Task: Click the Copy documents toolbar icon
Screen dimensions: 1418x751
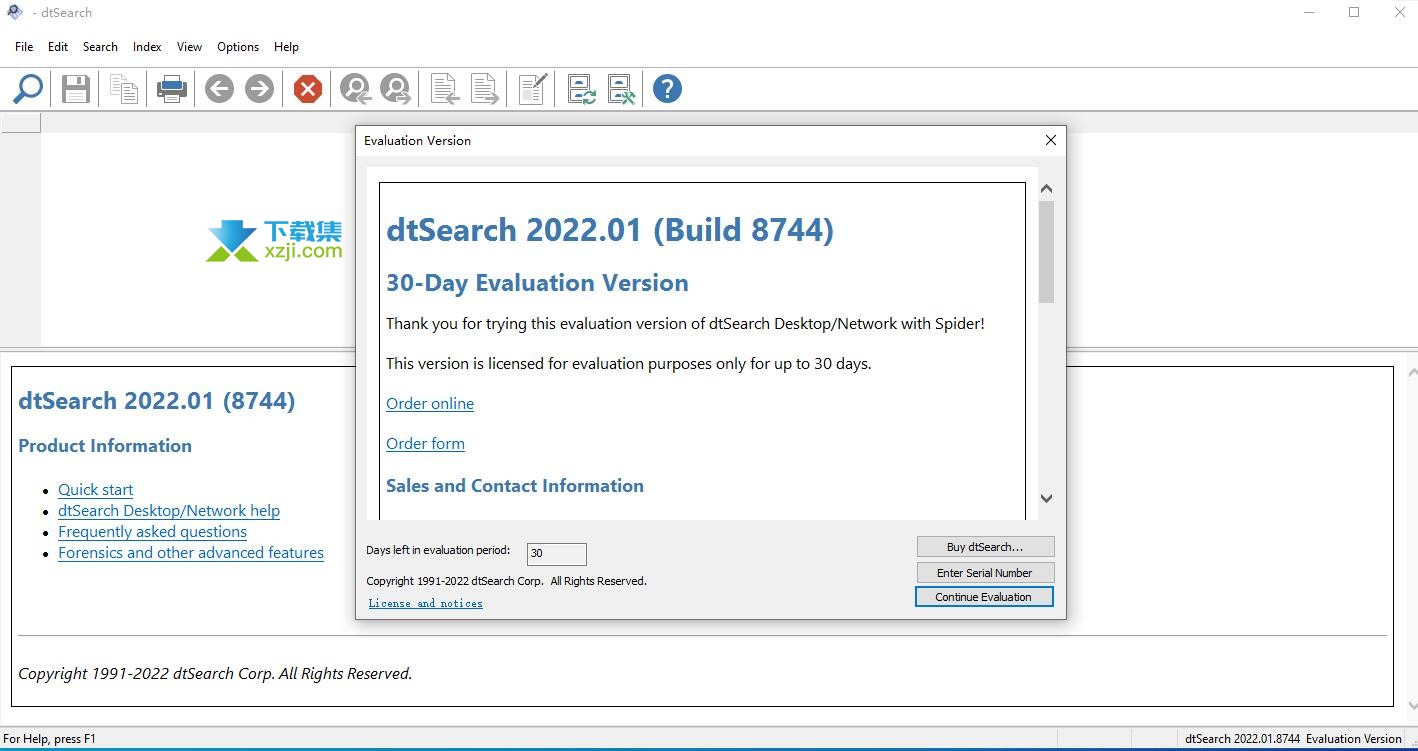Action: (124, 89)
